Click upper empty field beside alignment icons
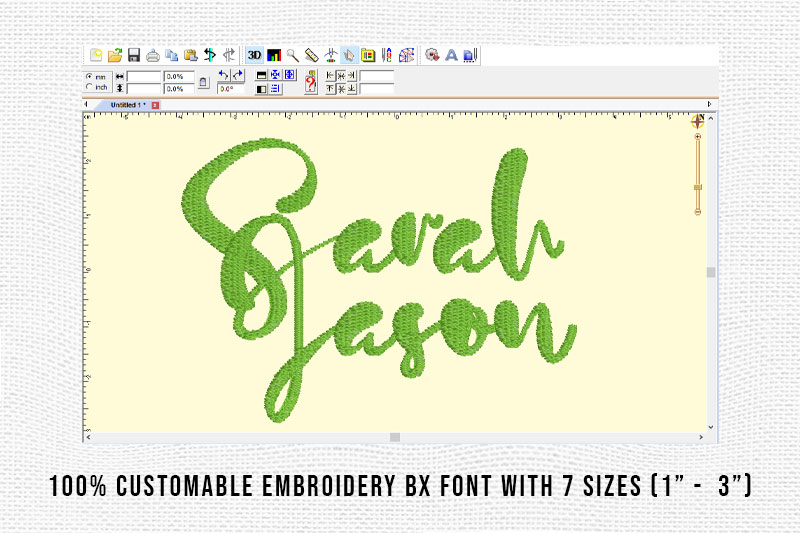This screenshot has height=533, width=800. click(377, 76)
